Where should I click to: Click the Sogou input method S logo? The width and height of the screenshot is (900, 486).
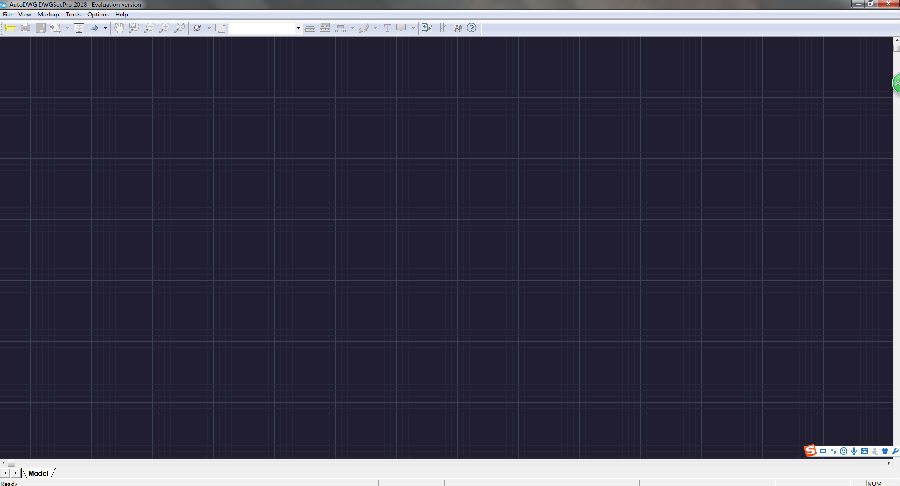tap(810, 451)
